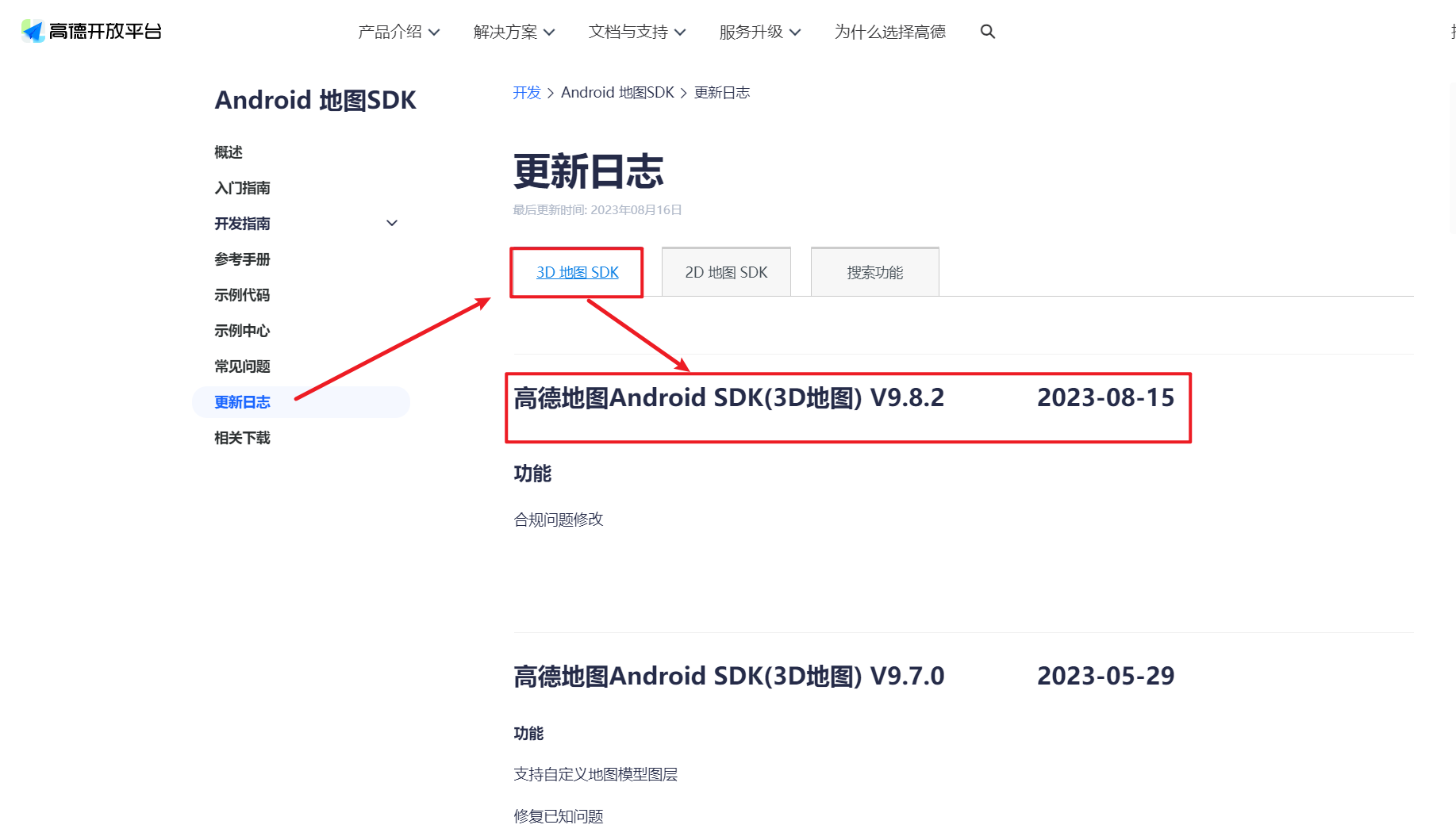The image size is (1456, 840).
Task: Click the 更新日志 page heading
Action: pyautogui.click(x=588, y=171)
